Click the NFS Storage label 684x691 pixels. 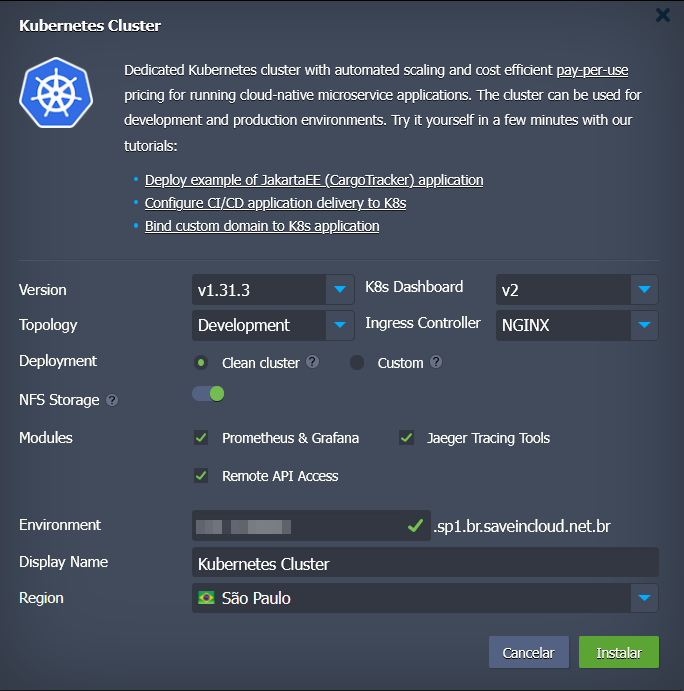(x=59, y=400)
